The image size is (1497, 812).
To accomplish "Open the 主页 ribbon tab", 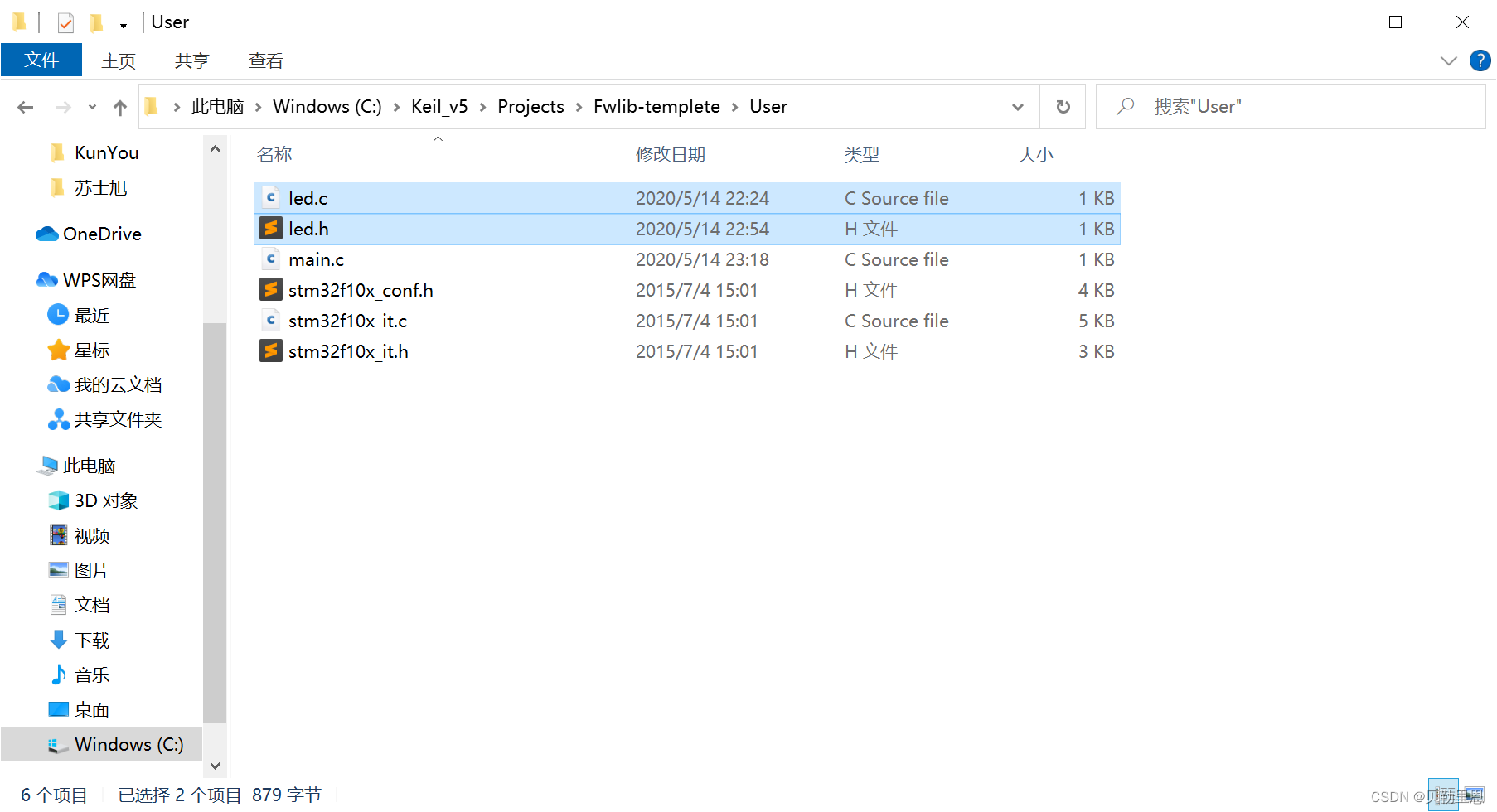I will tap(119, 60).
